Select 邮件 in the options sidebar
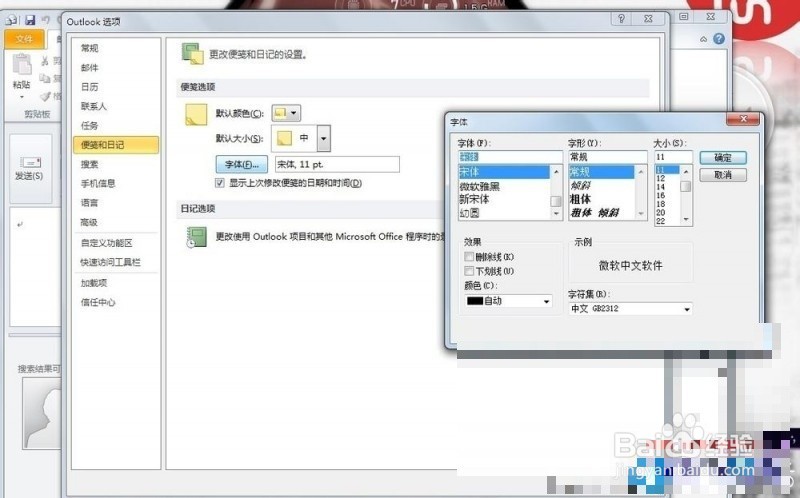 [90, 67]
